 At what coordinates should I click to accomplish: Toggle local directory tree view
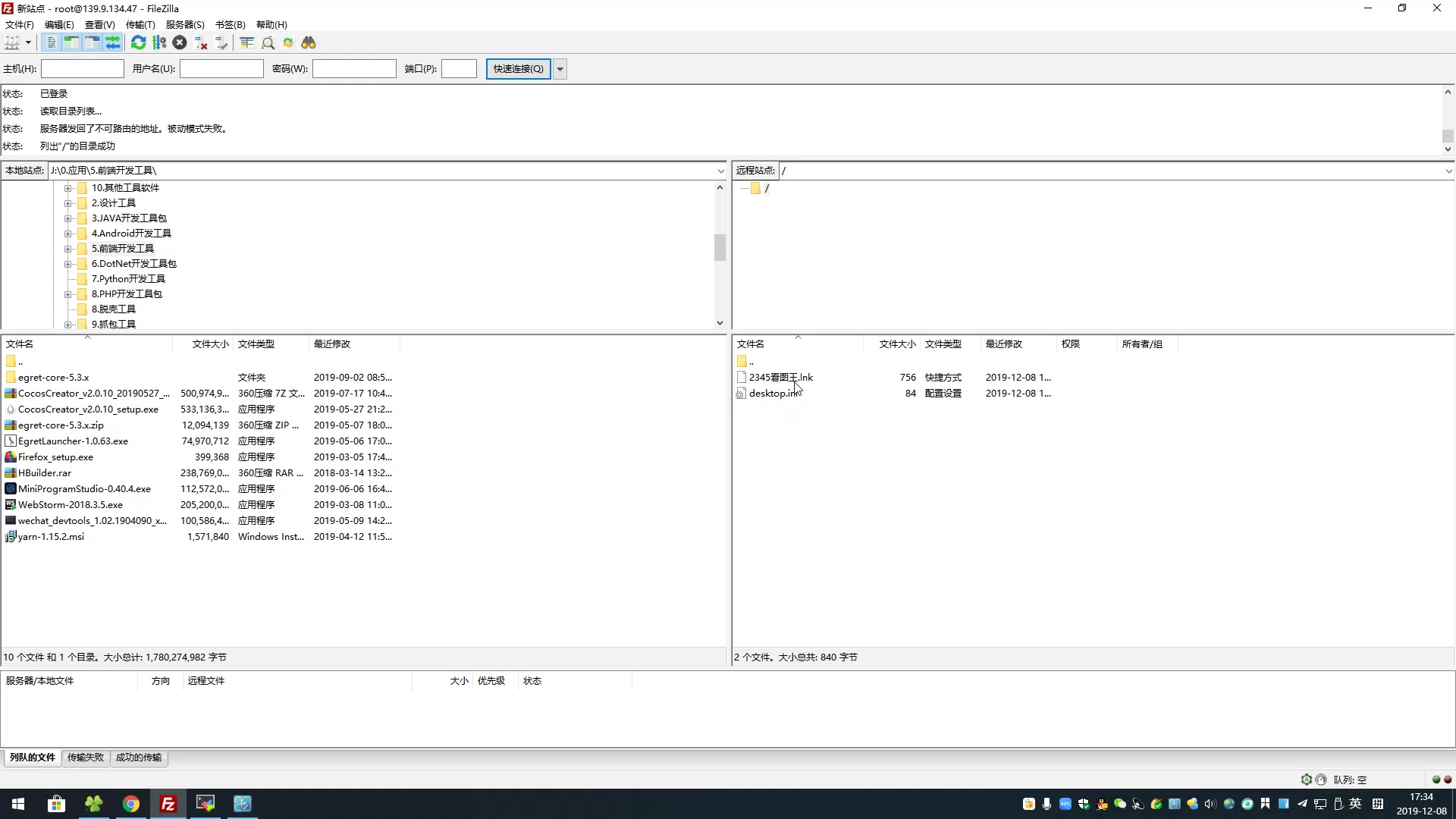71,43
